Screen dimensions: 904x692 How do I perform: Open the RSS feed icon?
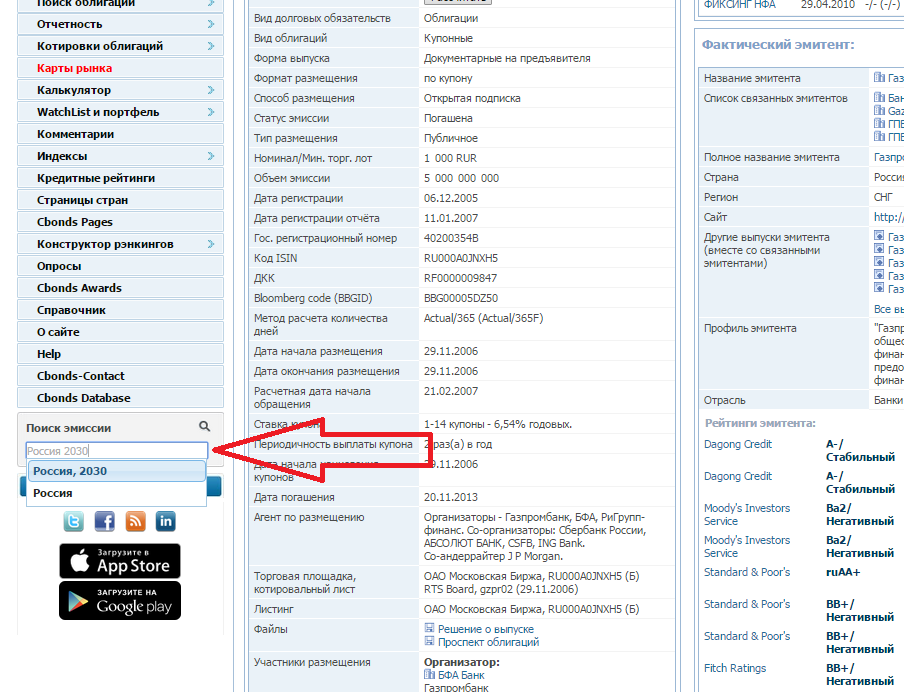point(135,521)
